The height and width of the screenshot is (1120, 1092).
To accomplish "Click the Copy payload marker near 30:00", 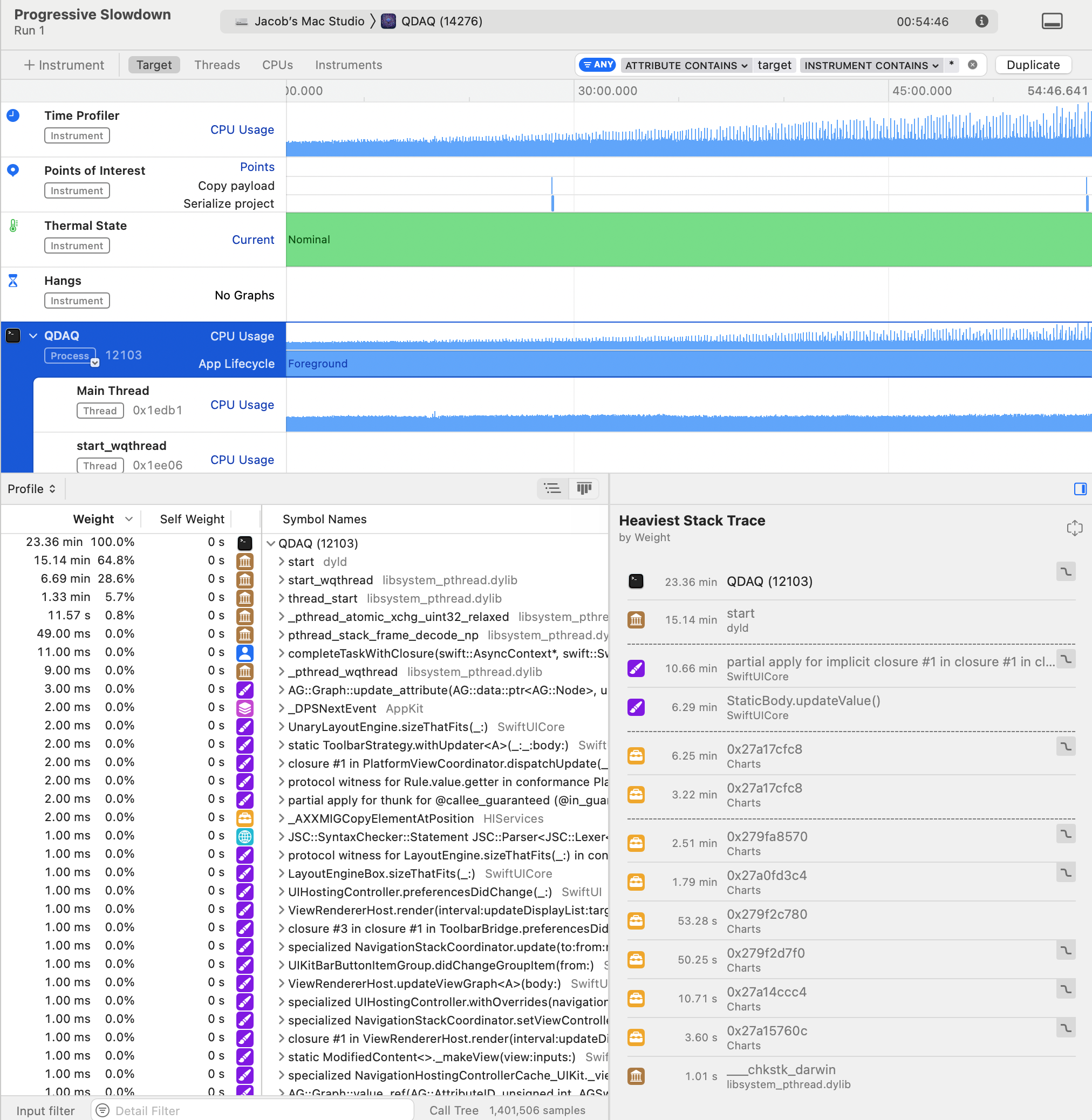I will point(552,185).
